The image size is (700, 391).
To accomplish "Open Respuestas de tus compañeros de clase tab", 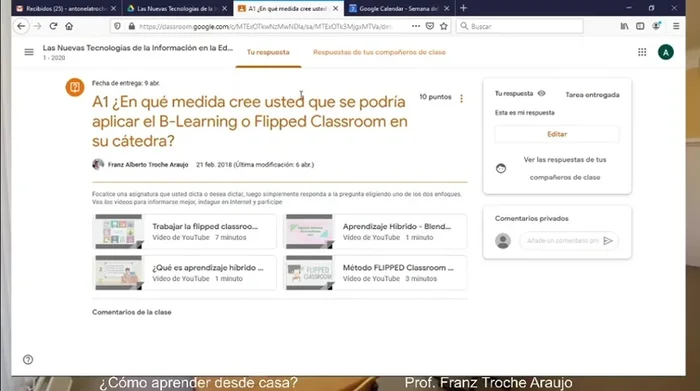I will pos(379,52).
